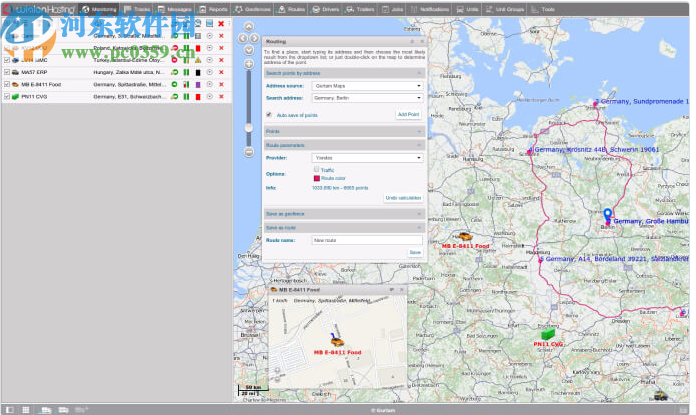The width and height of the screenshot is (696, 415).
Task: Click the warning triangle icon in the Turkey row
Action: tap(198, 59)
